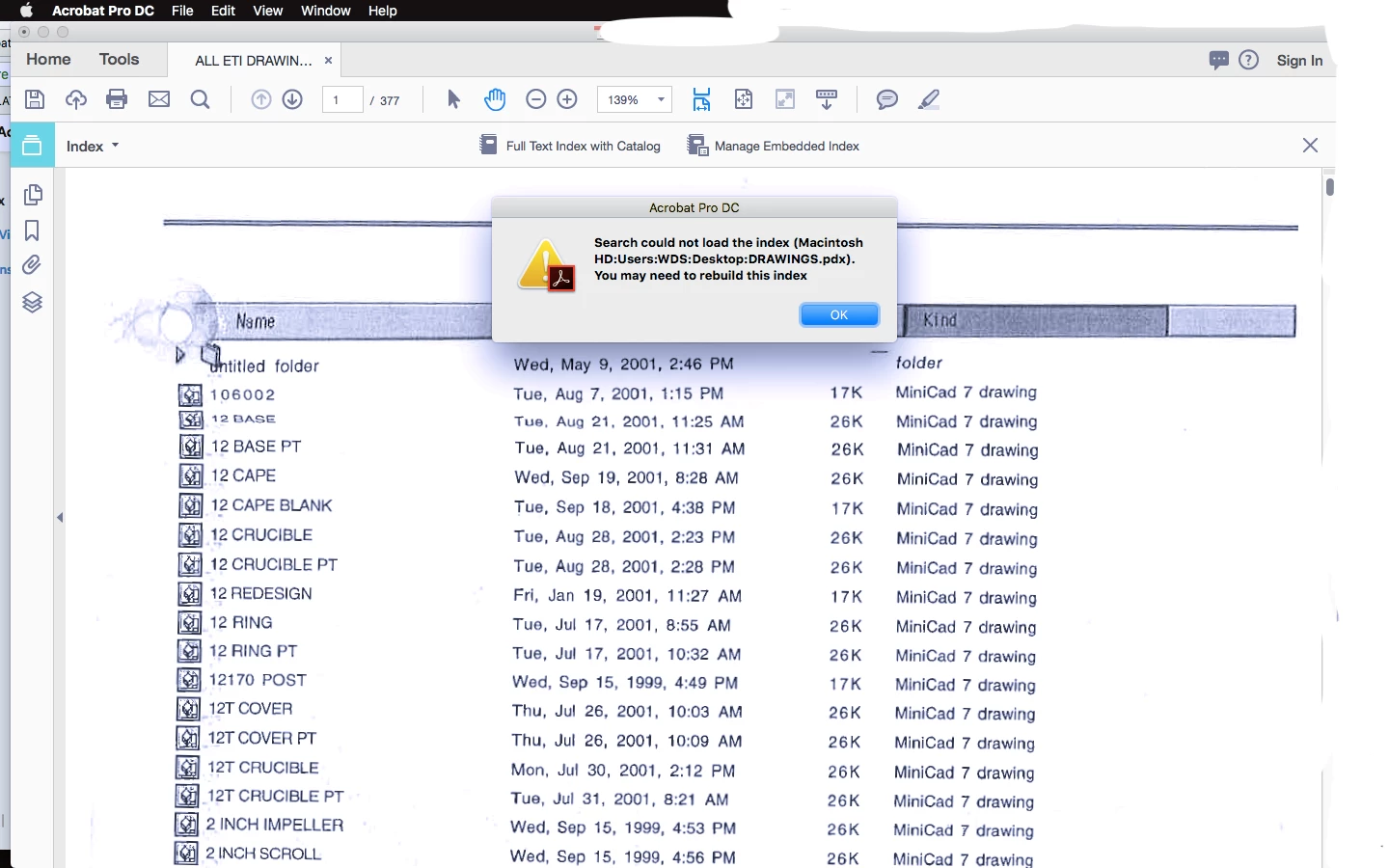Open the View menu

tap(267, 11)
